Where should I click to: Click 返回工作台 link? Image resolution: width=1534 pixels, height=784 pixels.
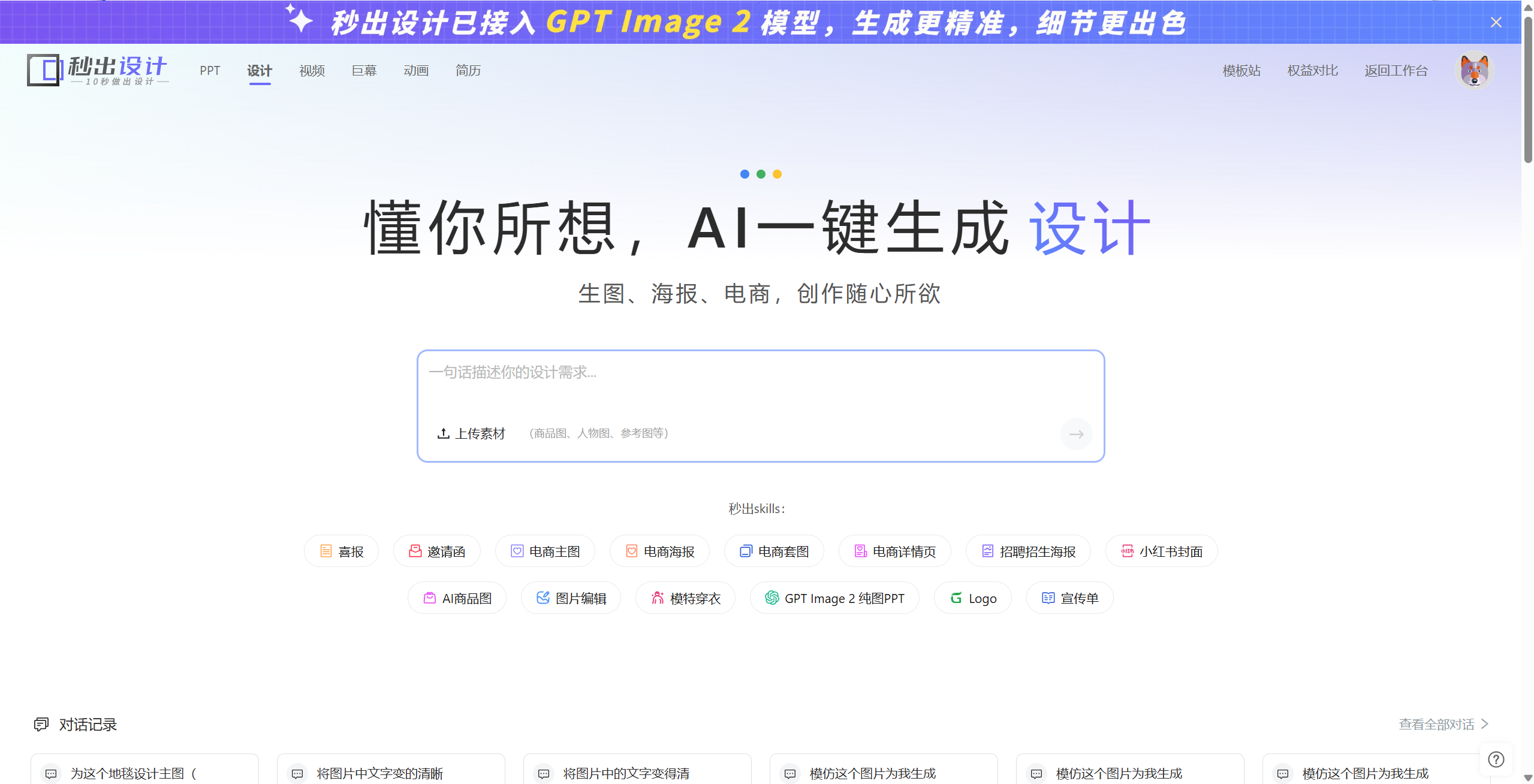pyautogui.click(x=1396, y=71)
